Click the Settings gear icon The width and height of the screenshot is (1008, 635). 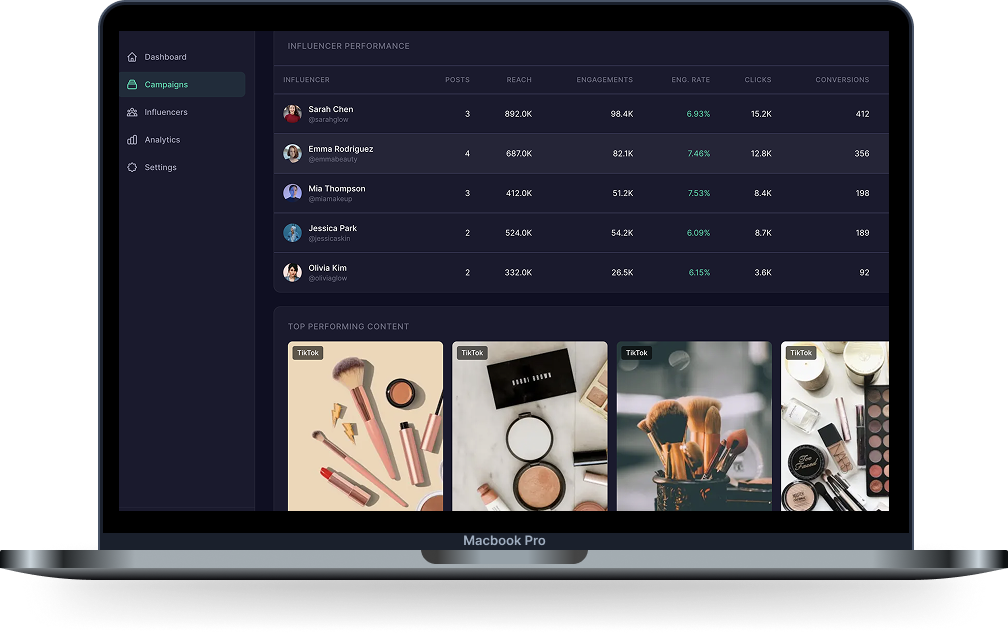(132, 167)
